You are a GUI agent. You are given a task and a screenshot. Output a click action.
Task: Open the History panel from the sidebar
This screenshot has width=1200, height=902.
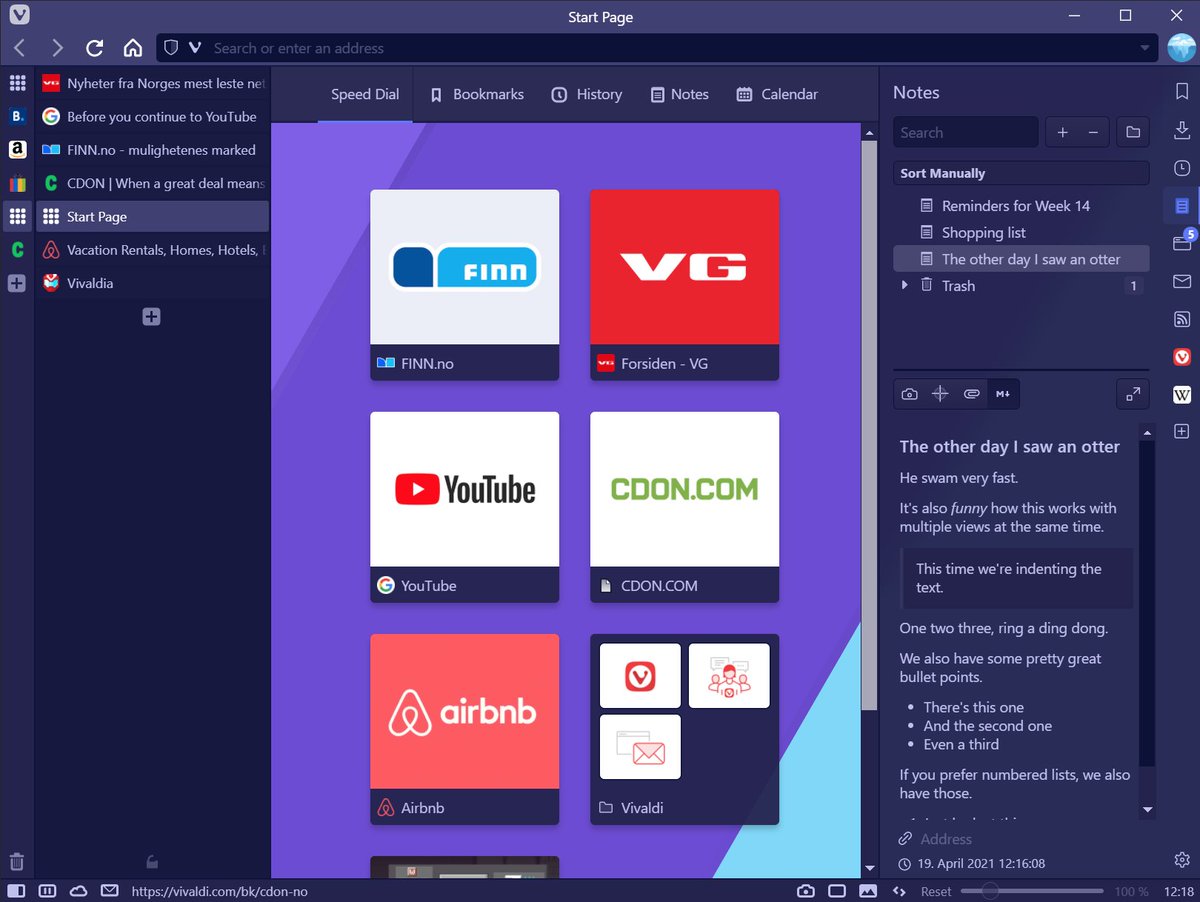[x=1182, y=168]
